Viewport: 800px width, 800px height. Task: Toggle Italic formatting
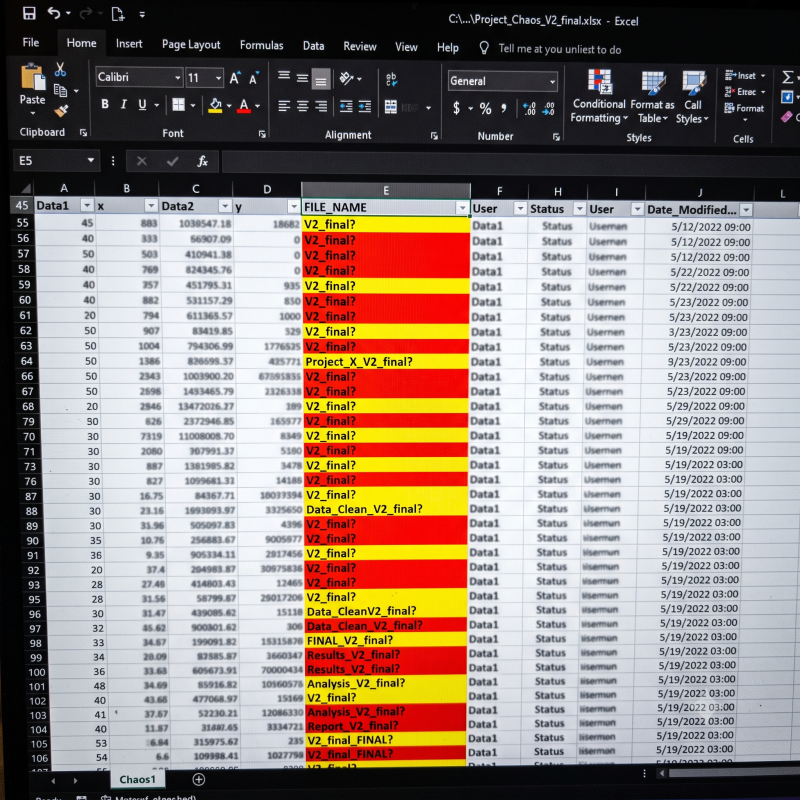pos(123,104)
